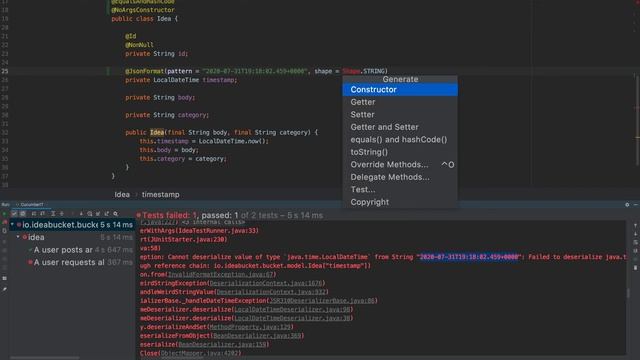640x360 pixels.
Task: Click test tree horizontal scrollbar
Action: pos(45,358)
